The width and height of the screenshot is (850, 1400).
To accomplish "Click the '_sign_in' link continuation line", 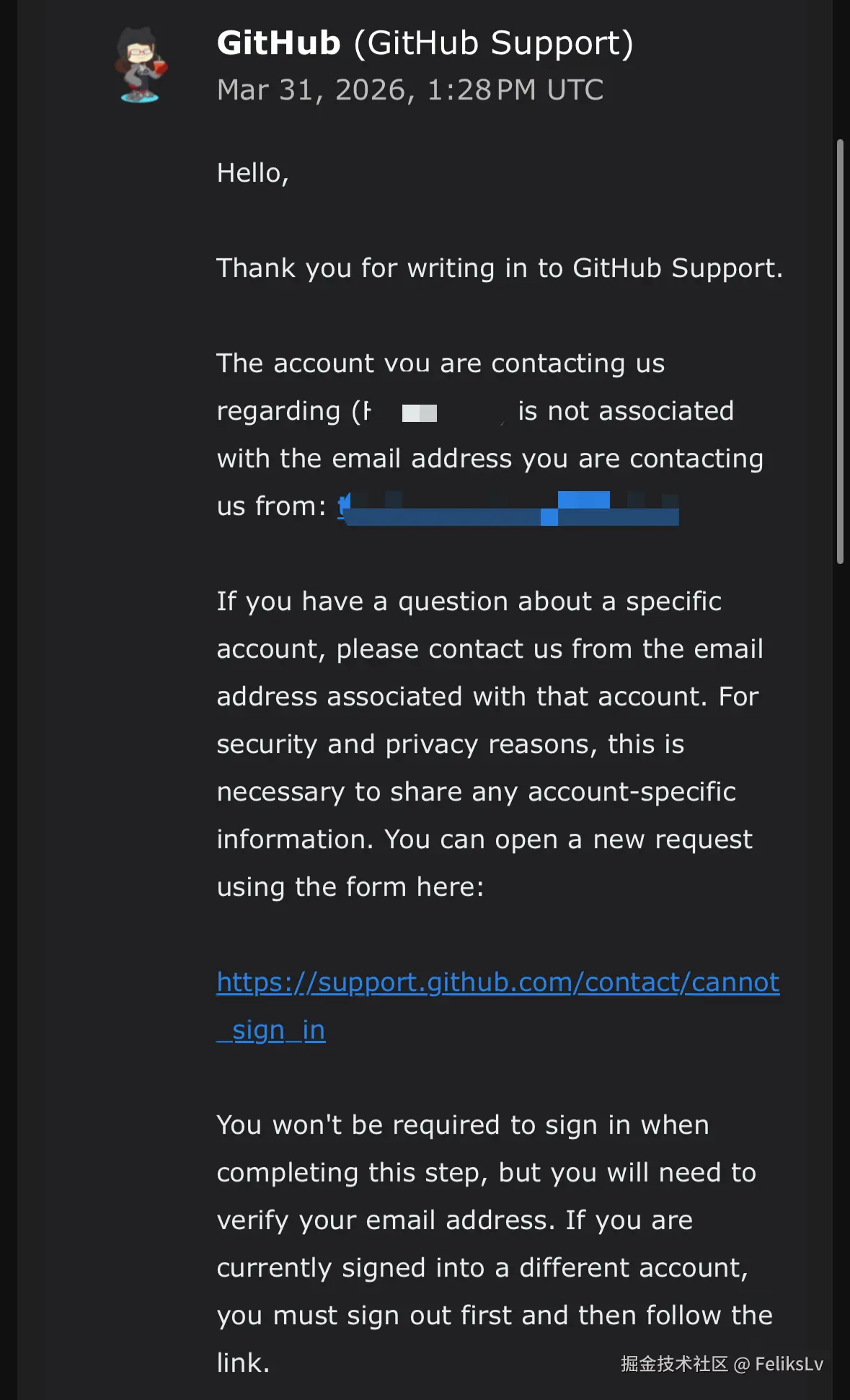I will click(x=271, y=1030).
